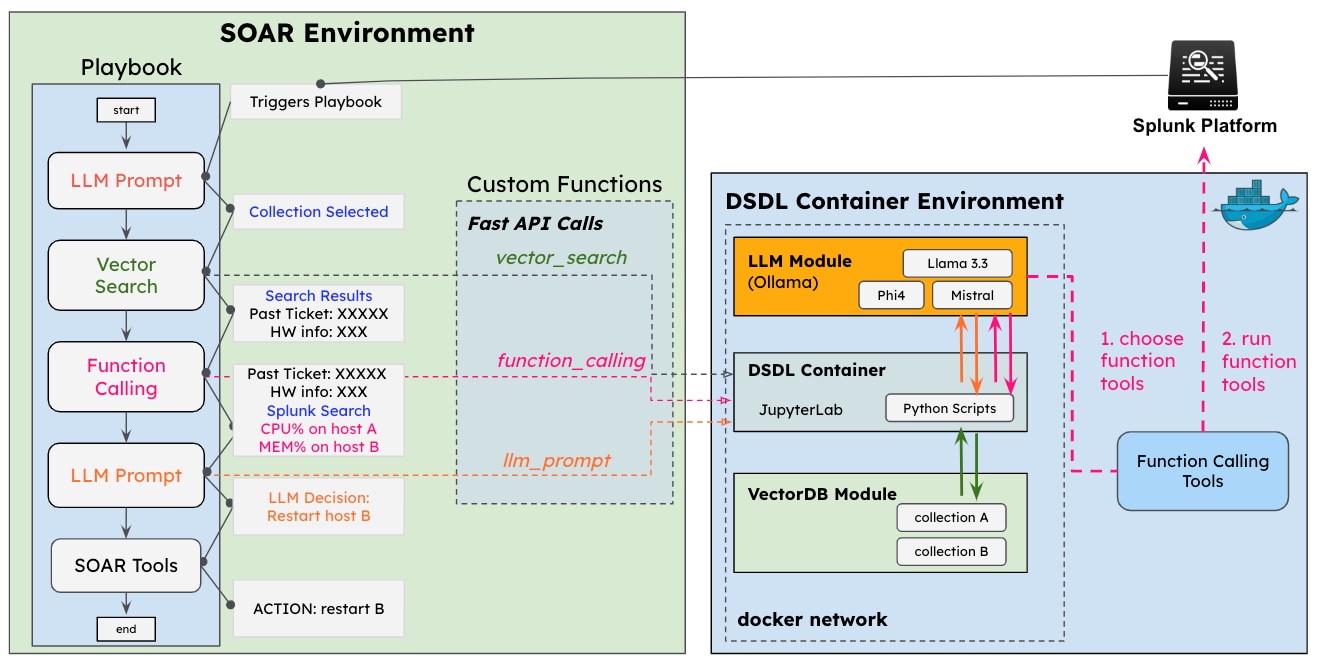
Task: Click the CPU% on host A text
Action: click(x=319, y=428)
